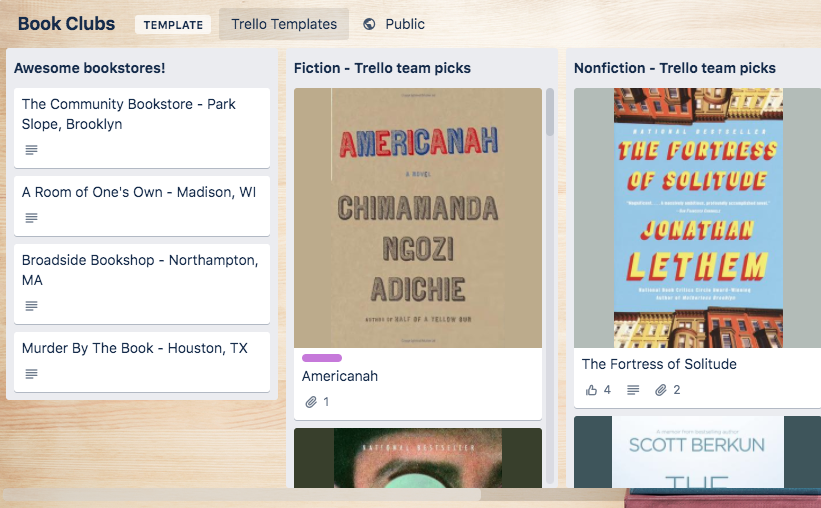The image size is (821, 508).
Task: Click the Book Clubs board title
Action: [66, 24]
